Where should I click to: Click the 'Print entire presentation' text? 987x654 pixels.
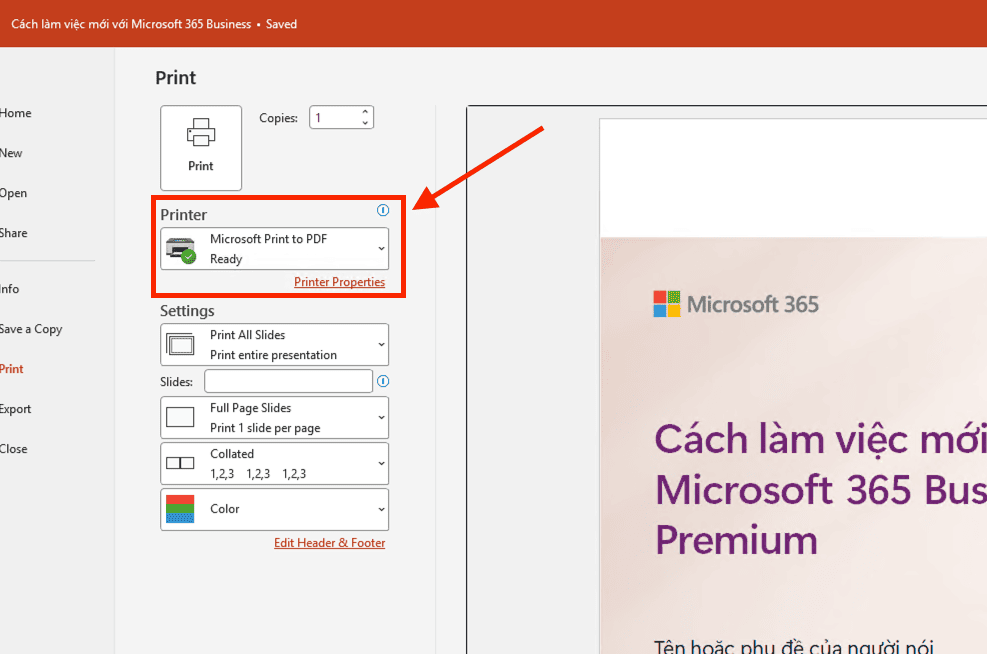(x=273, y=355)
